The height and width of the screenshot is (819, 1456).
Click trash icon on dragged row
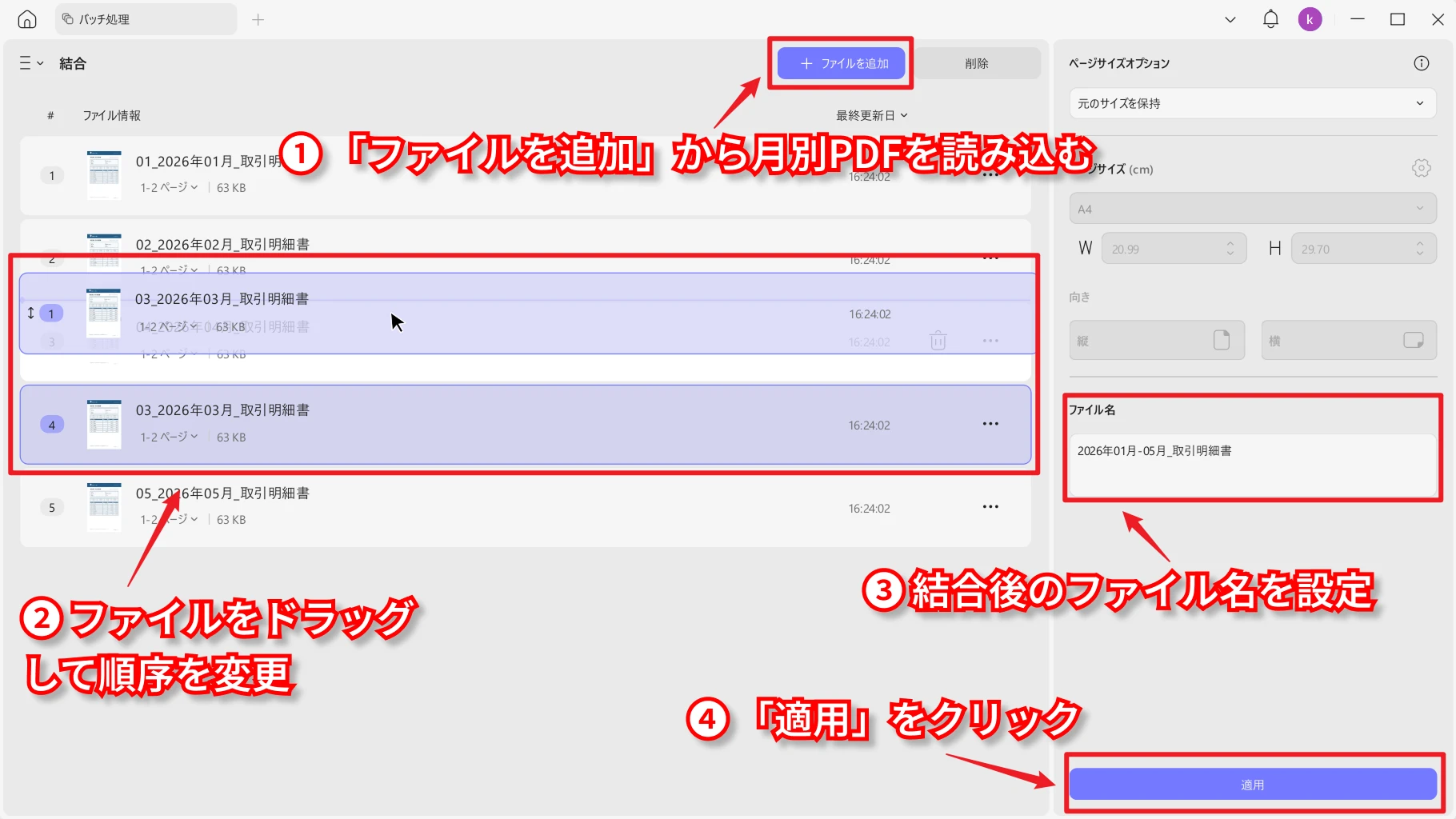tap(938, 341)
